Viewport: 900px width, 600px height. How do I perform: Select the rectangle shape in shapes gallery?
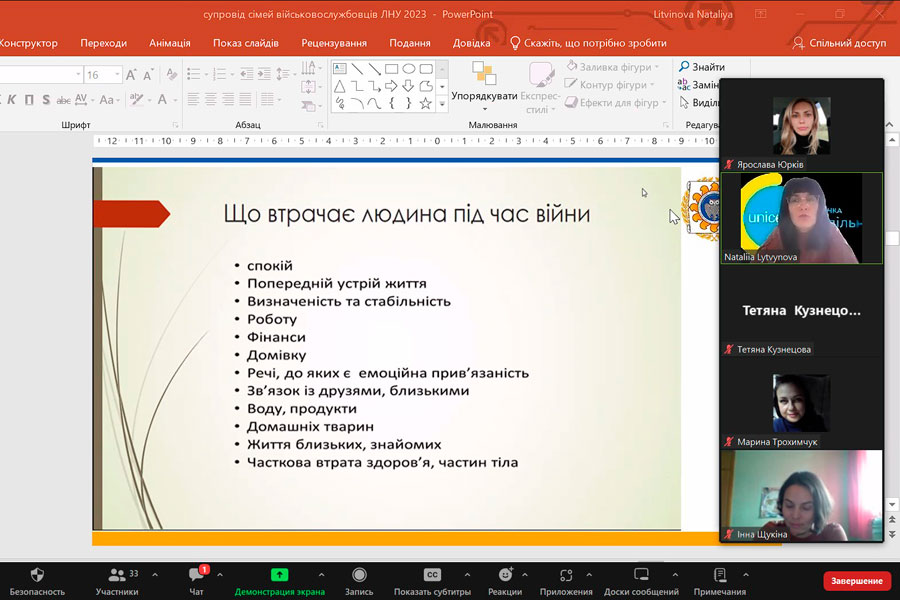click(391, 69)
